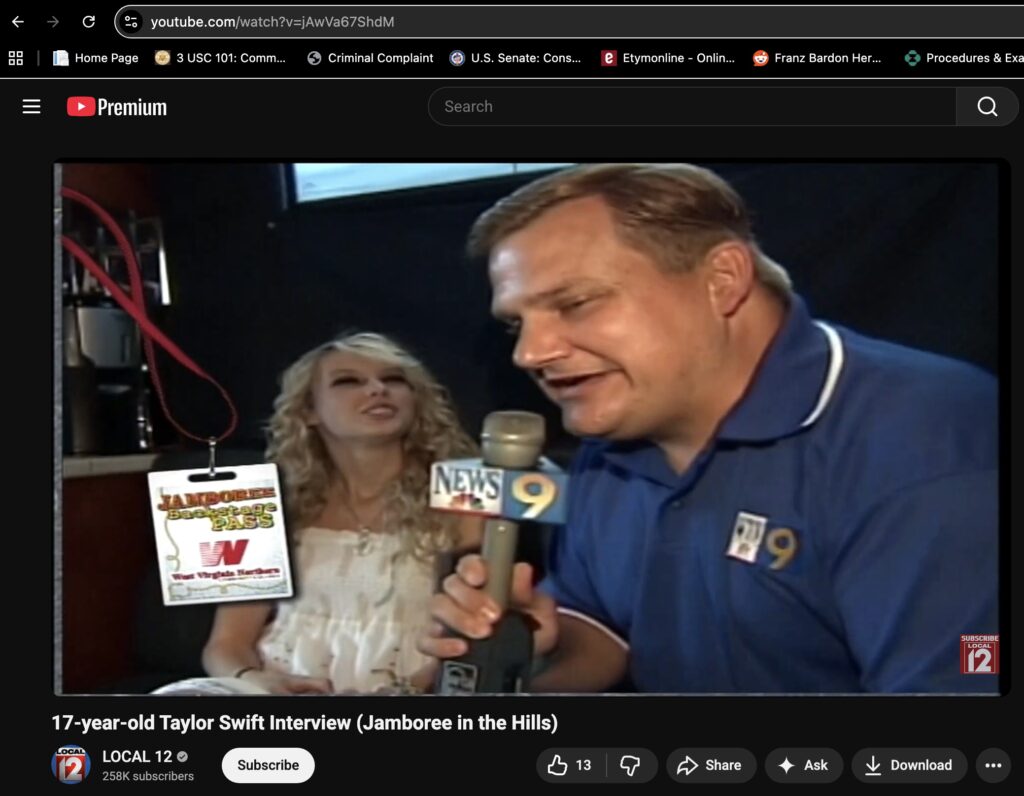Viewport: 1024px width, 796px height.
Task: Reload the page with the refresh icon
Action: pyautogui.click(x=88, y=22)
